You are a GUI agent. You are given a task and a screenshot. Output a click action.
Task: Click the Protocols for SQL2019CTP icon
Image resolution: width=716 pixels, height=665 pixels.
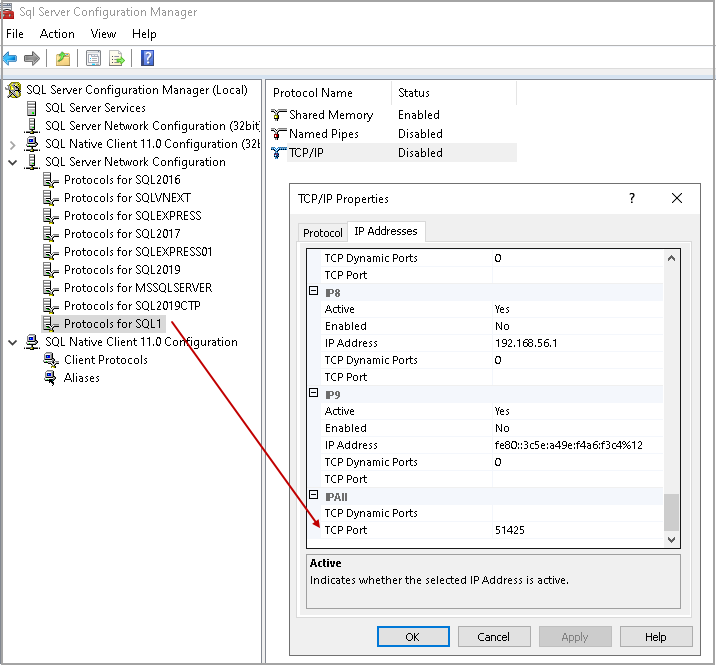(50, 306)
